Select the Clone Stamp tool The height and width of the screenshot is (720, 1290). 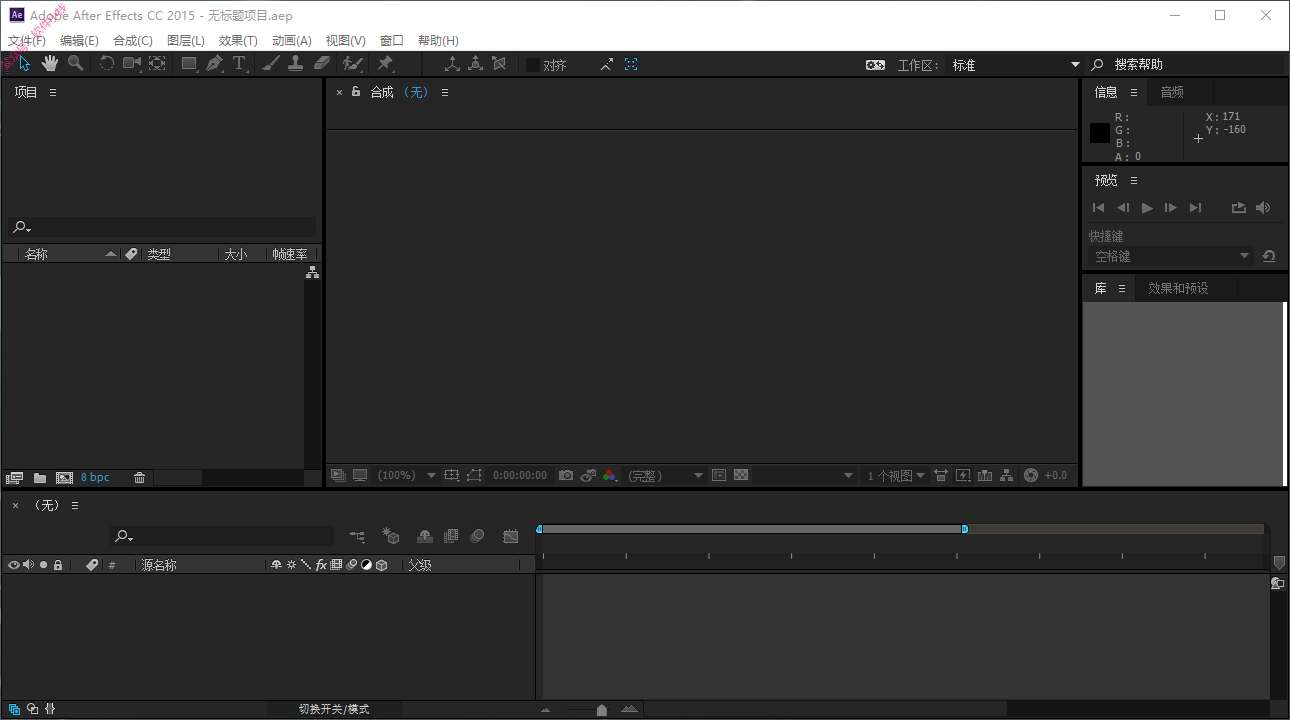tap(296, 64)
